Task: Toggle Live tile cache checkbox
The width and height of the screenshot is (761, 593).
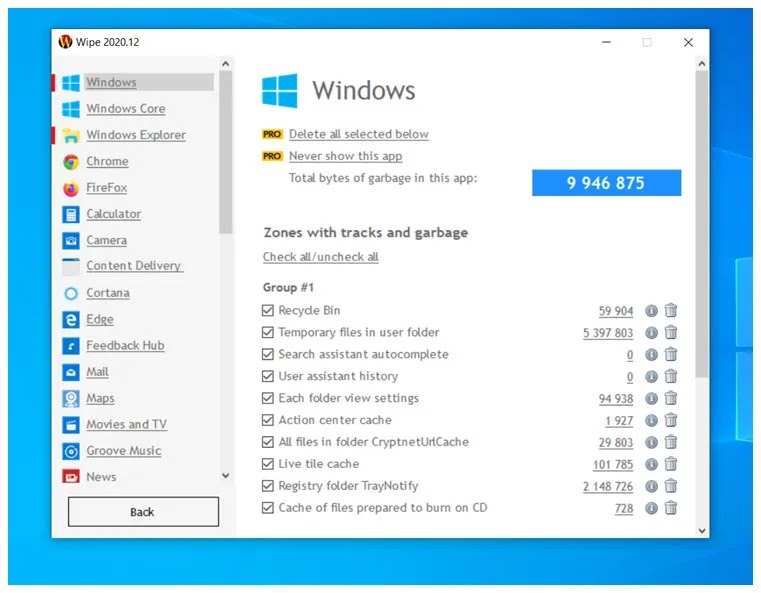Action: (267, 464)
